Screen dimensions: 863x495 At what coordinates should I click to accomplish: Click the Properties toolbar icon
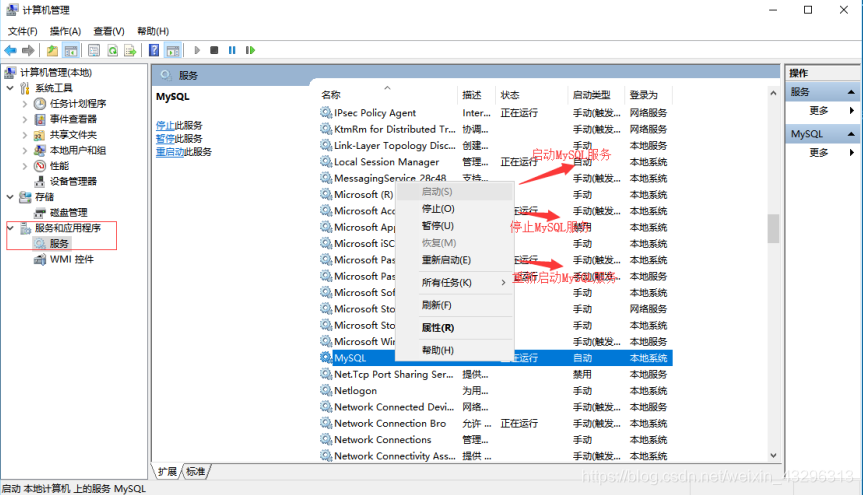coord(94,51)
